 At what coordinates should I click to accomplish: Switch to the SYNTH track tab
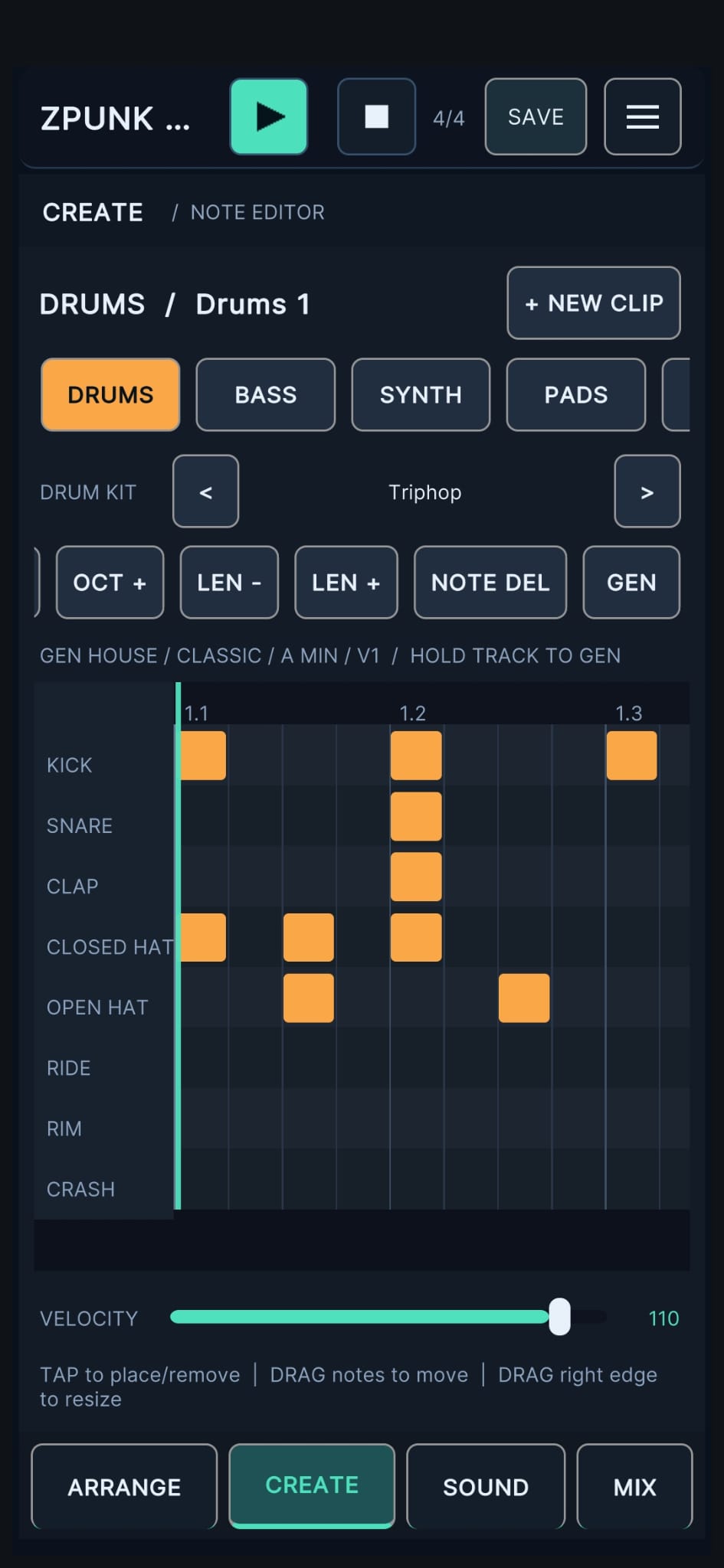(421, 394)
